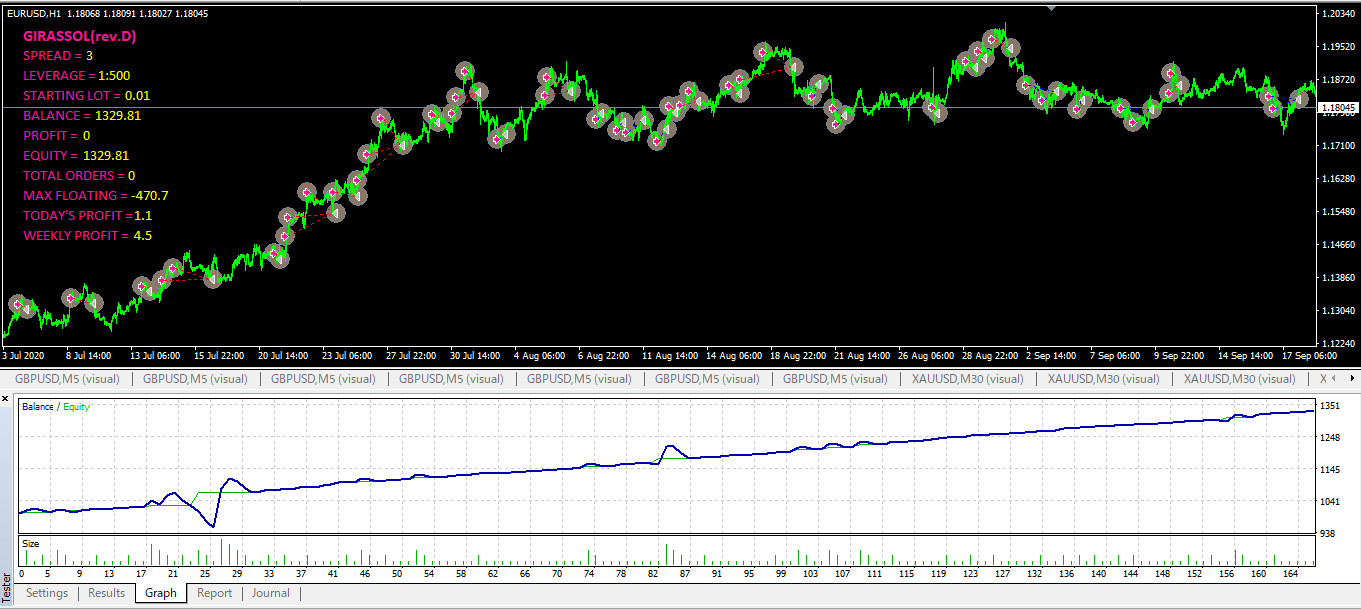This screenshot has width=1361, height=609.
Task: Click the WEEKLY PROFIT = 4.5 line
Action: tap(88, 236)
